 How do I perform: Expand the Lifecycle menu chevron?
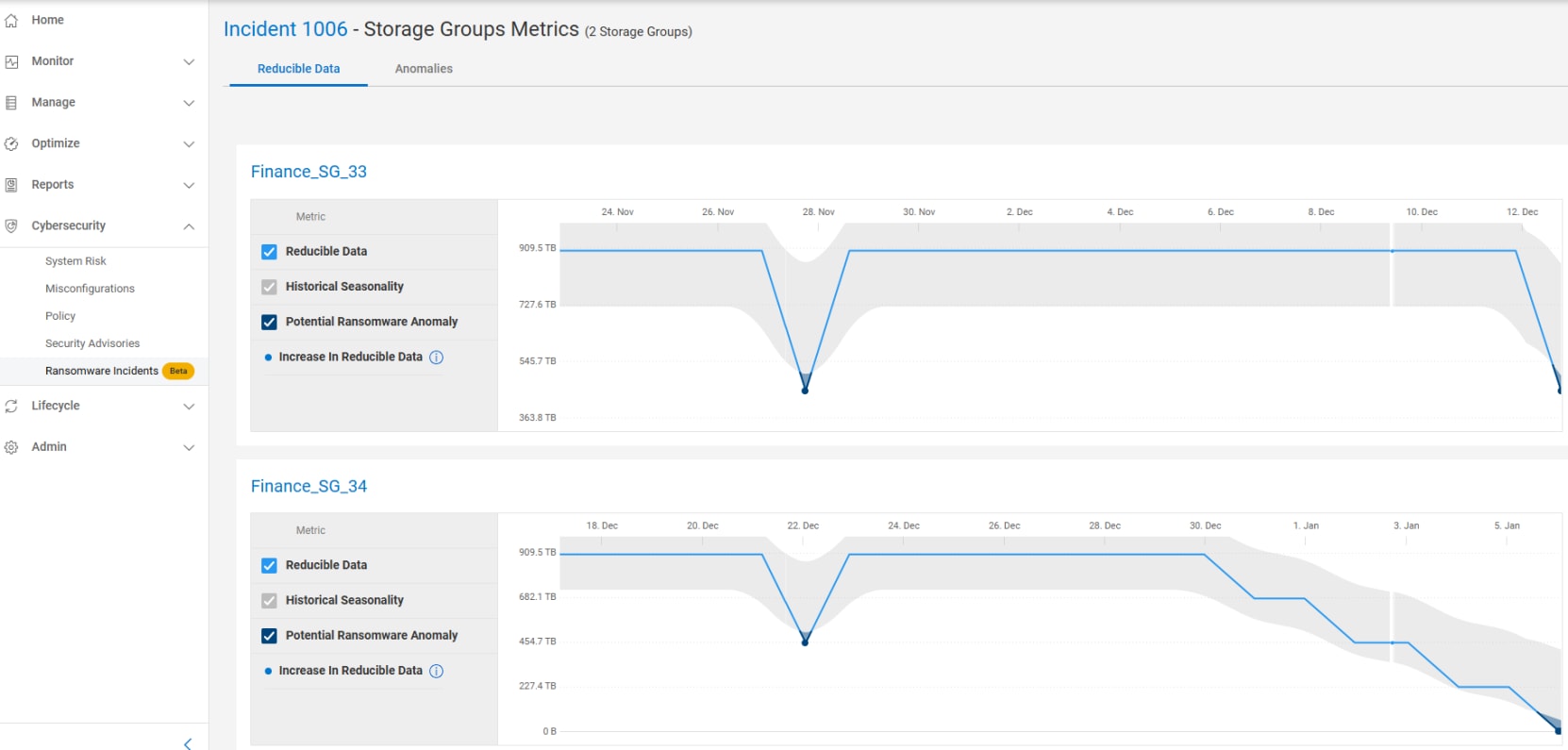point(189,407)
